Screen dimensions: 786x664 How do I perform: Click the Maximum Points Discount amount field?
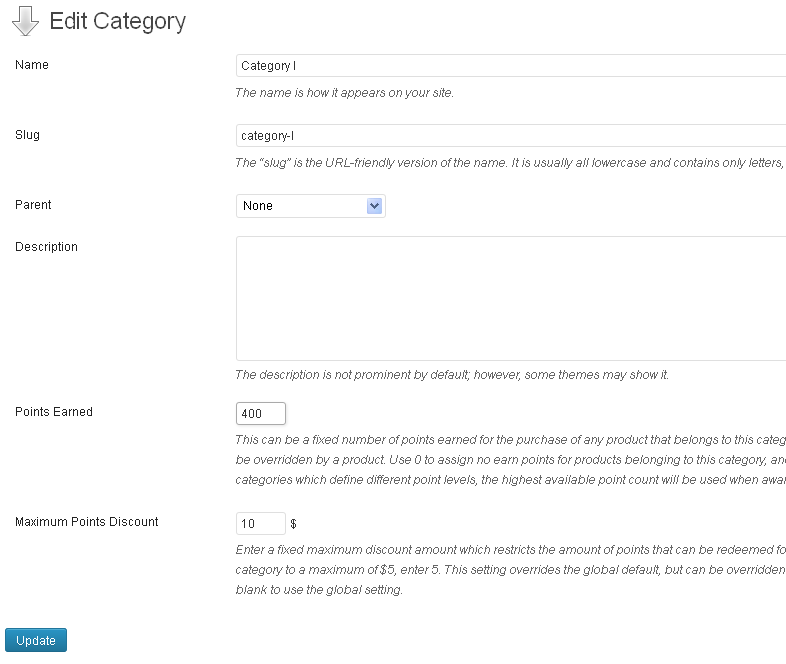[261, 524]
